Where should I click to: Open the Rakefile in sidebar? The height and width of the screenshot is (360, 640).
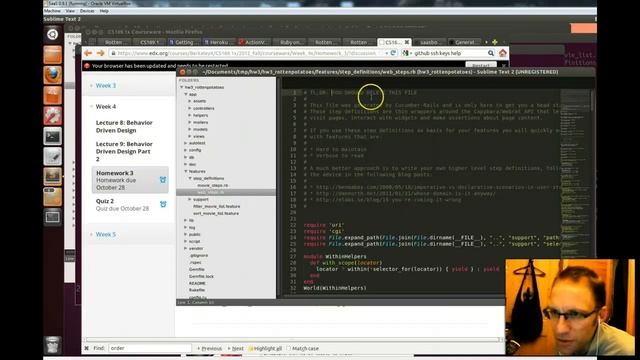(x=197, y=290)
